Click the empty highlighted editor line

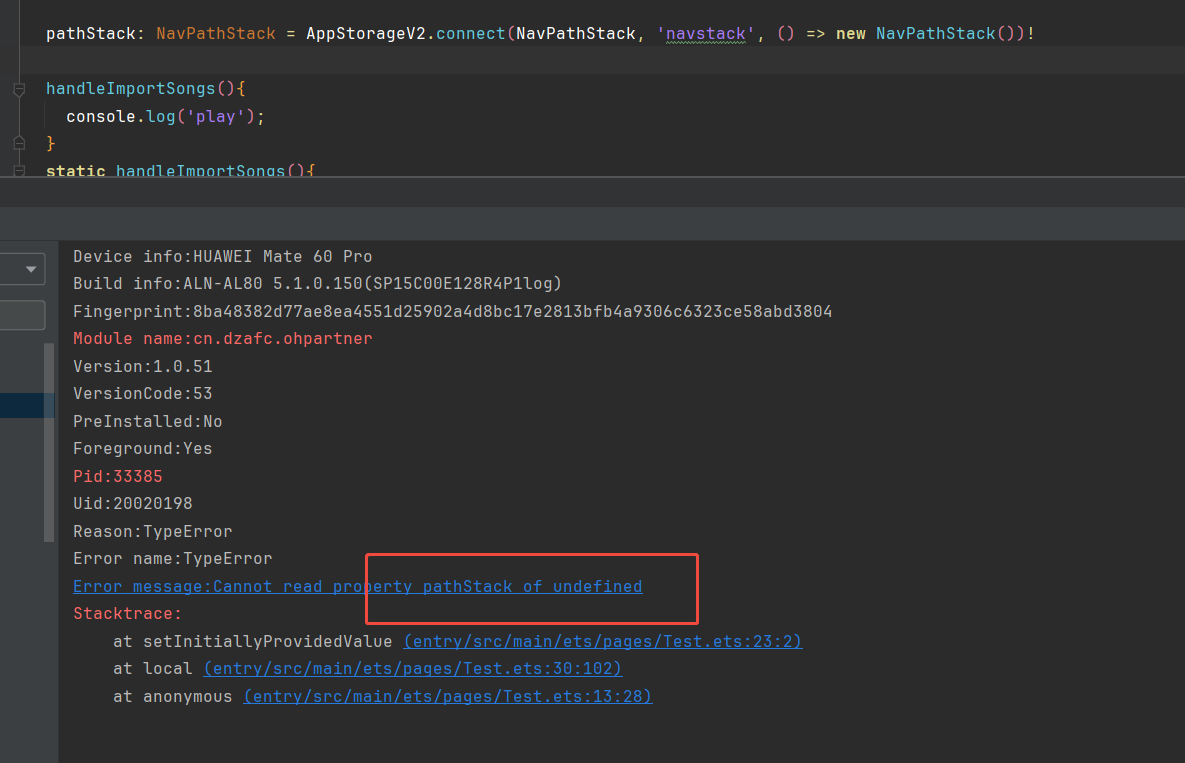click(x=592, y=60)
